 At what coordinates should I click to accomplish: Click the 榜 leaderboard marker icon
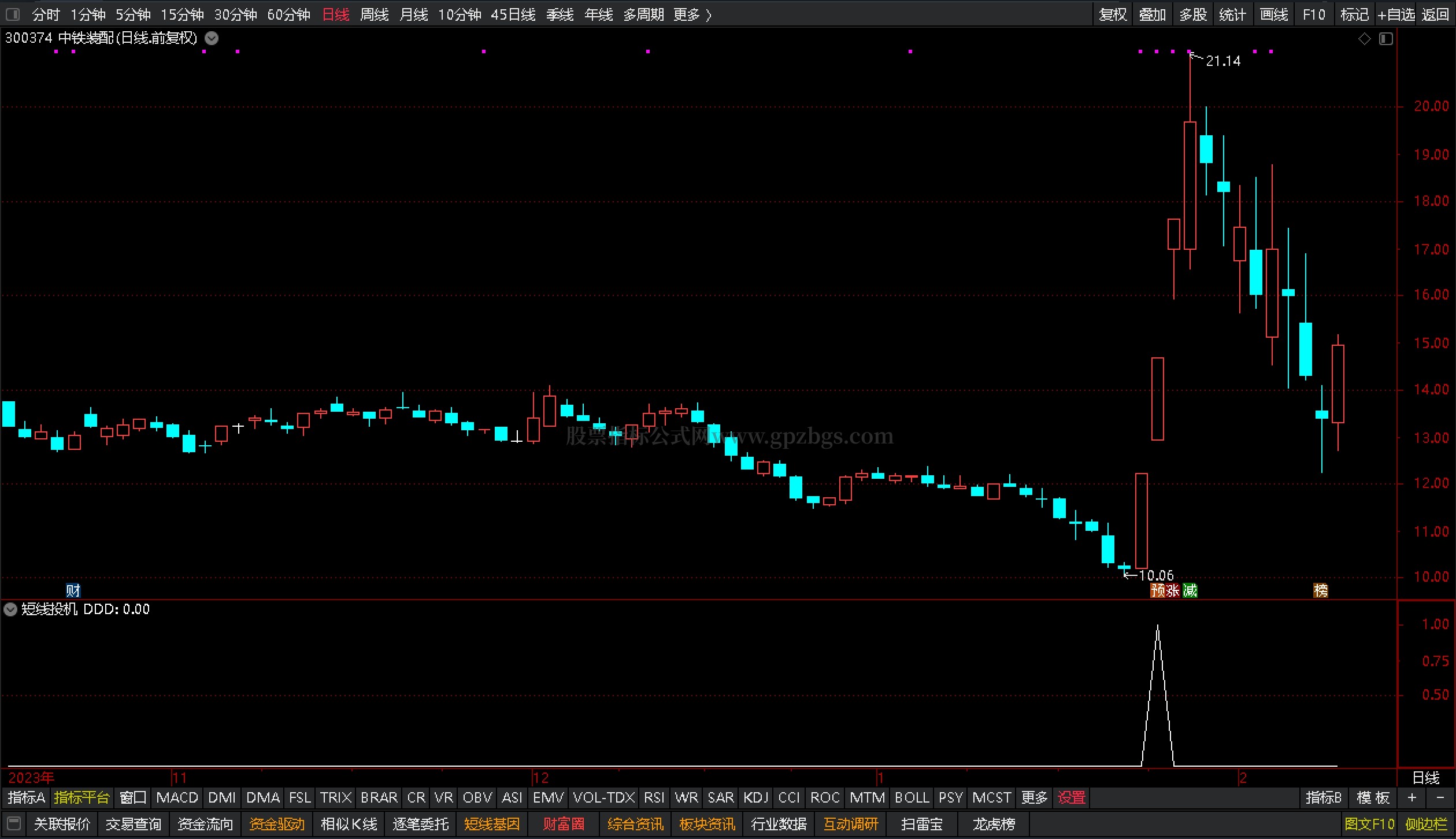(x=1320, y=590)
